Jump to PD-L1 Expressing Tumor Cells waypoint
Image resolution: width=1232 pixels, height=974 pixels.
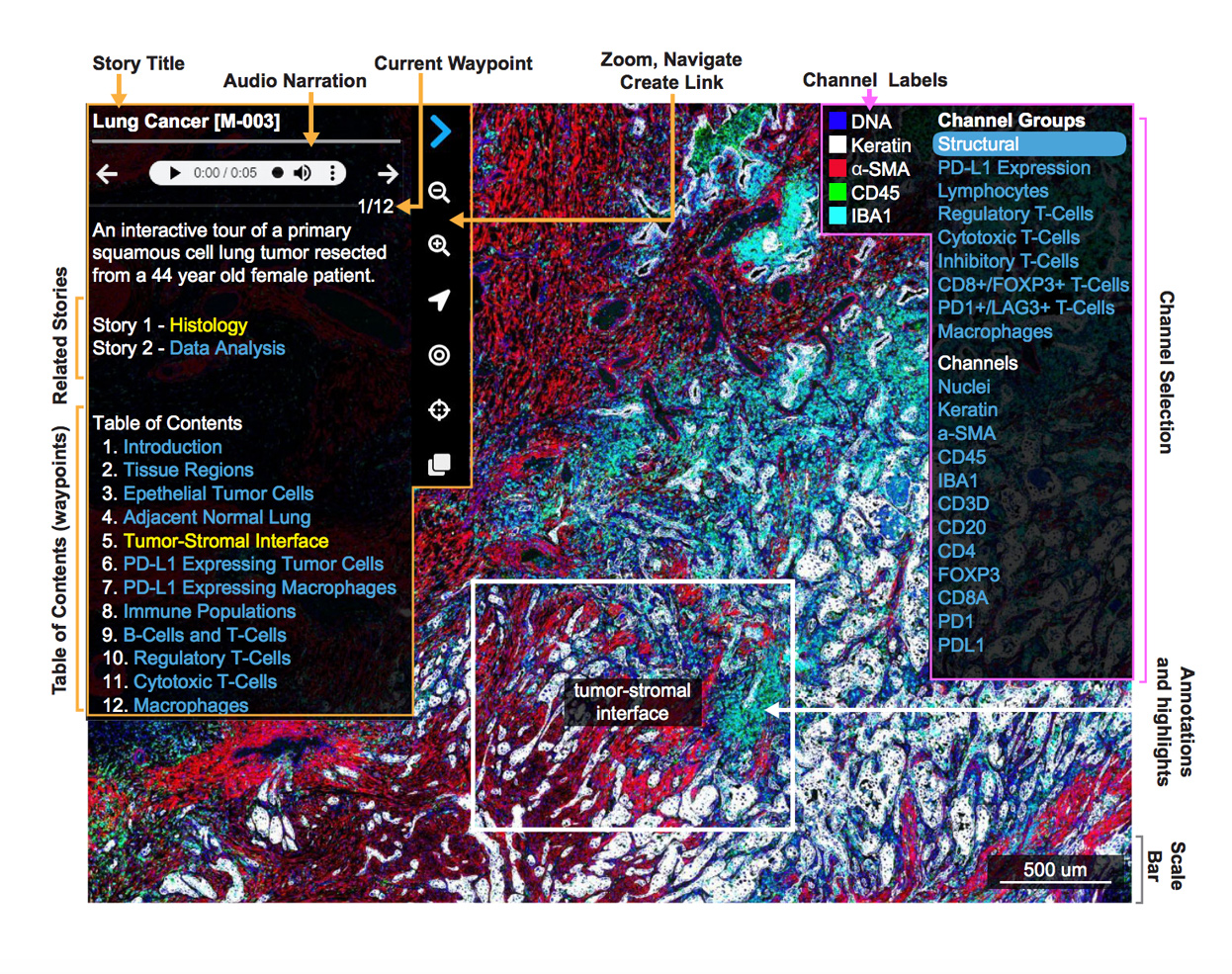253,565
